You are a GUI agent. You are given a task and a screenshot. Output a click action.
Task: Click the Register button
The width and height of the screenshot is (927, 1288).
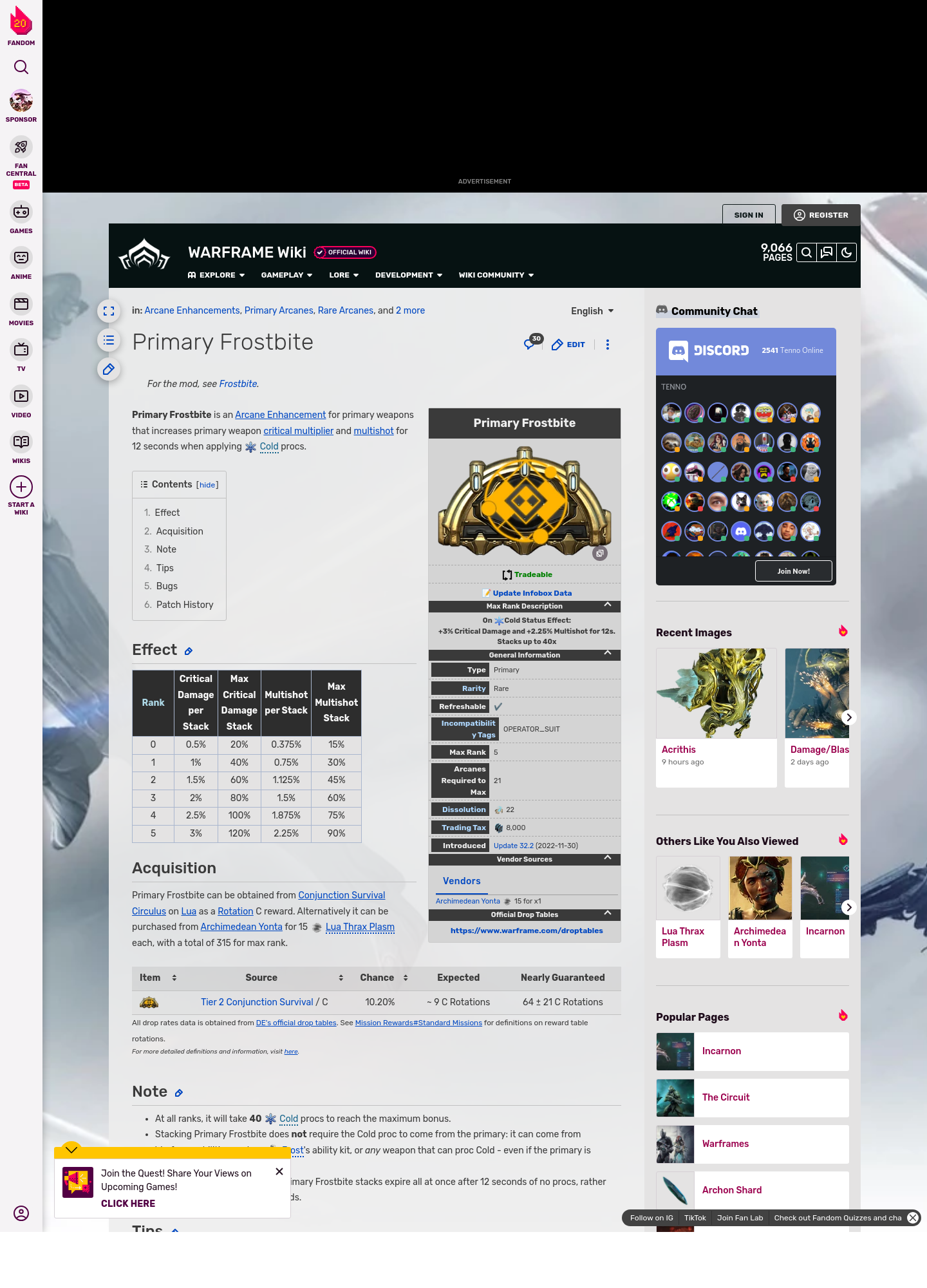pyautogui.click(x=821, y=215)
